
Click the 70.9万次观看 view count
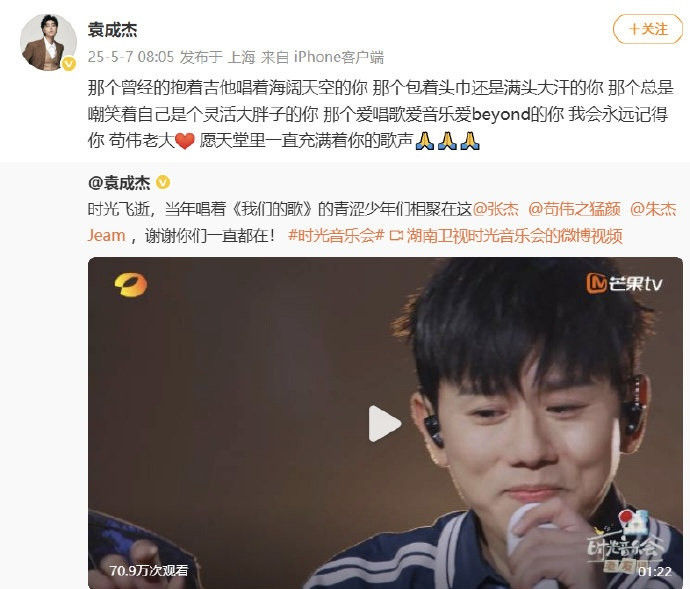149,571
